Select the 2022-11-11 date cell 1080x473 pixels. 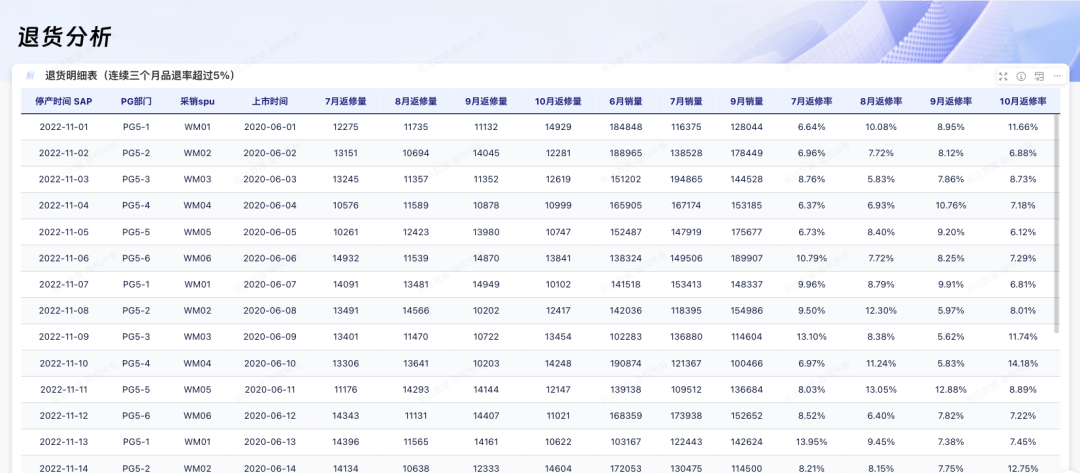pos(63,389)
